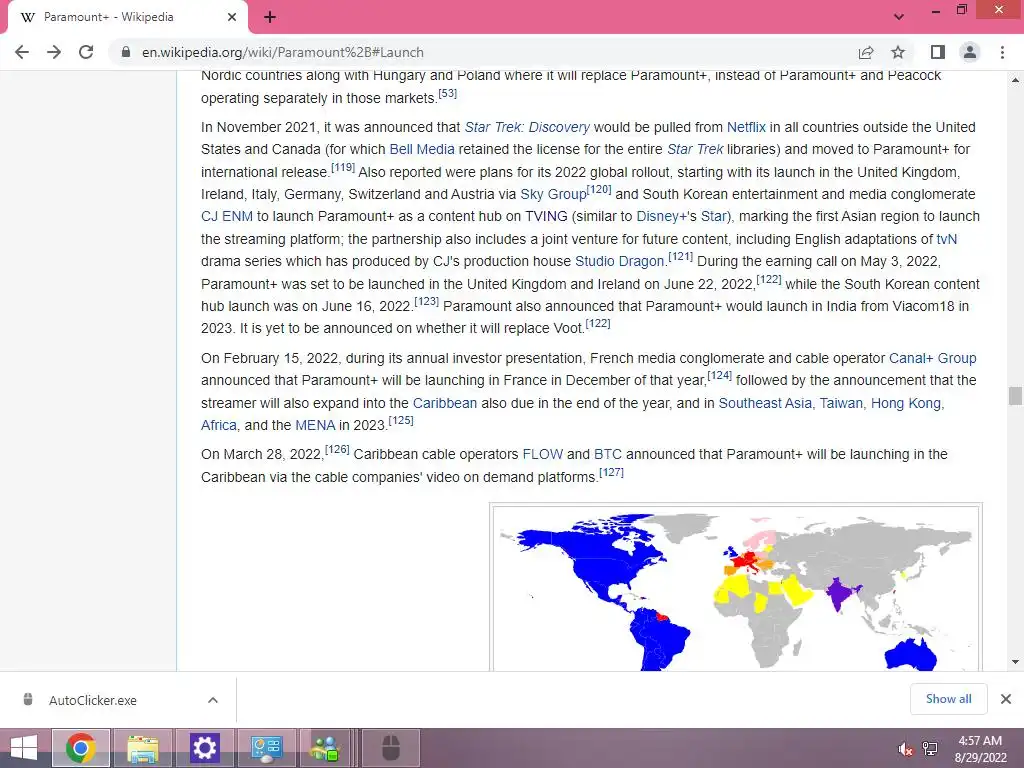Jump to citation [124]
Image resolution: width=1024 pixels, height=768 pixels.
pyautogui.click(x=720, y=376)
